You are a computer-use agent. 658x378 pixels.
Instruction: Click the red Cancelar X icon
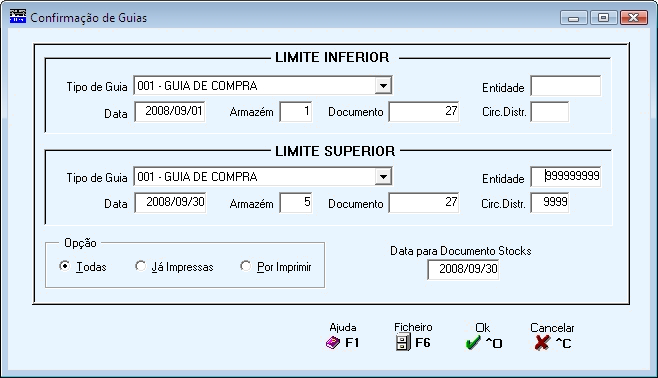click(x=542, y=342)
